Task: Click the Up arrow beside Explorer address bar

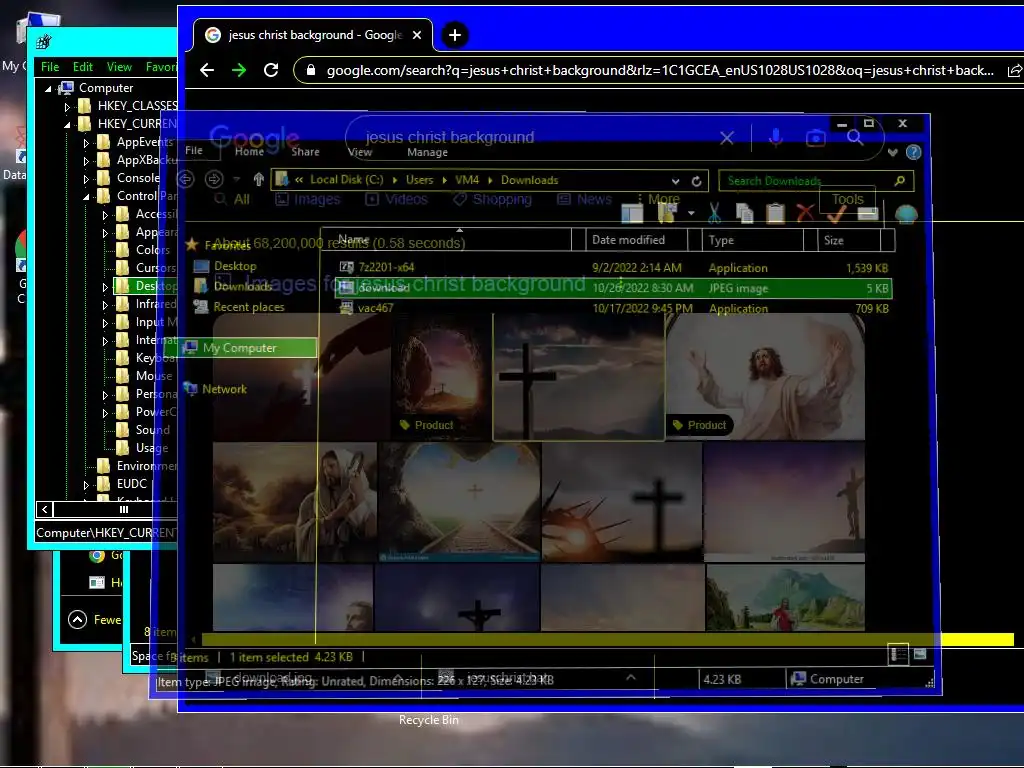Action: pos(259,179)
